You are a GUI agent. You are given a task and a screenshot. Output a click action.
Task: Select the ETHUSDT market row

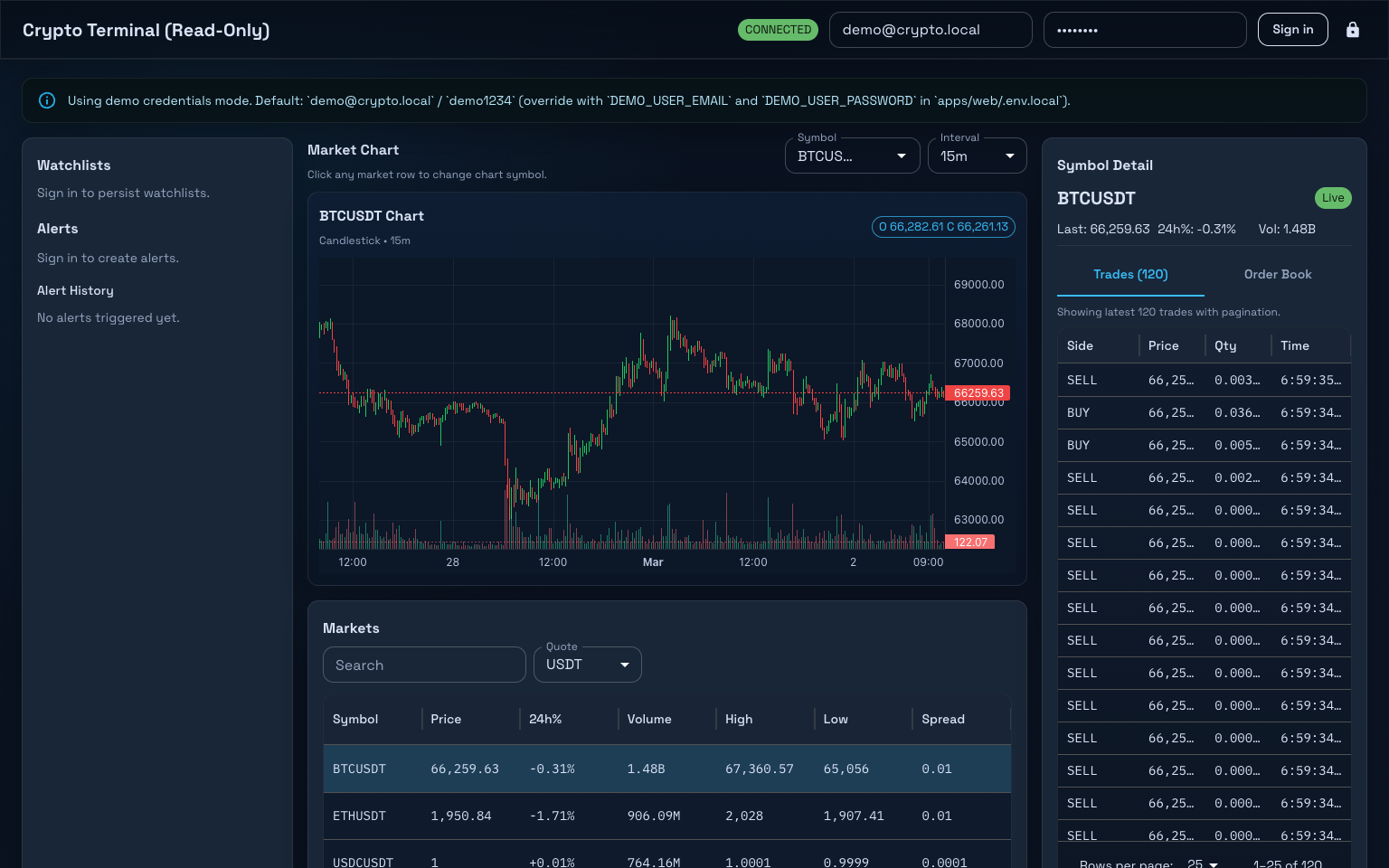666,816
